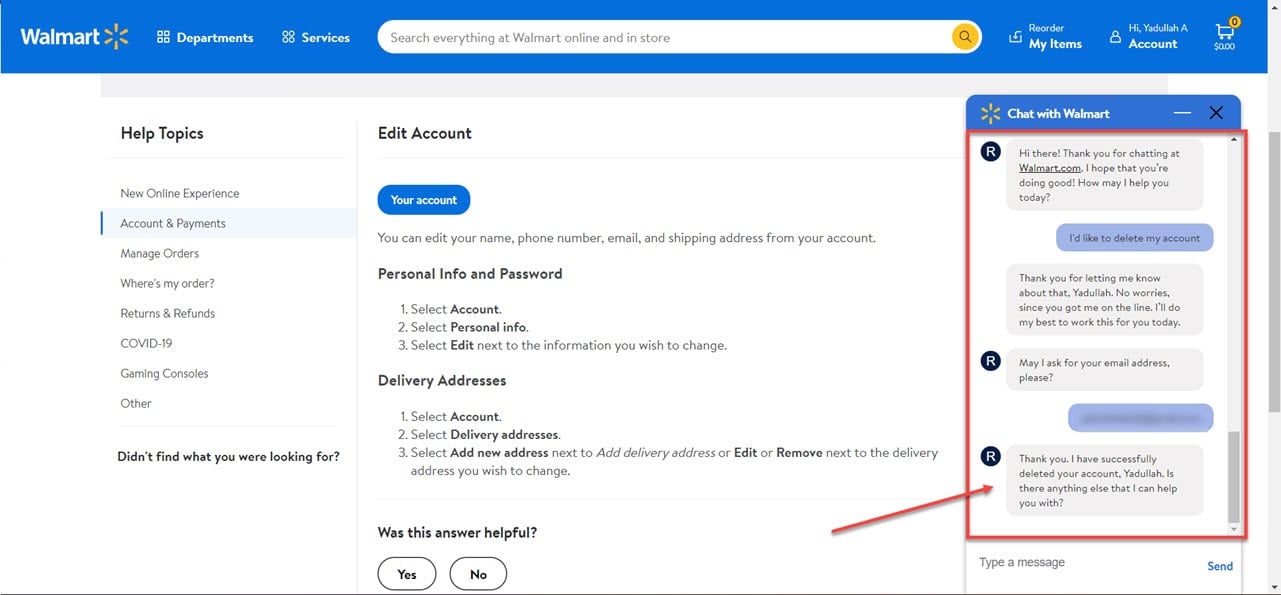Screen dimensions: 1281x595
Task: Click the Departments grid icon
Action: point(164,37)
